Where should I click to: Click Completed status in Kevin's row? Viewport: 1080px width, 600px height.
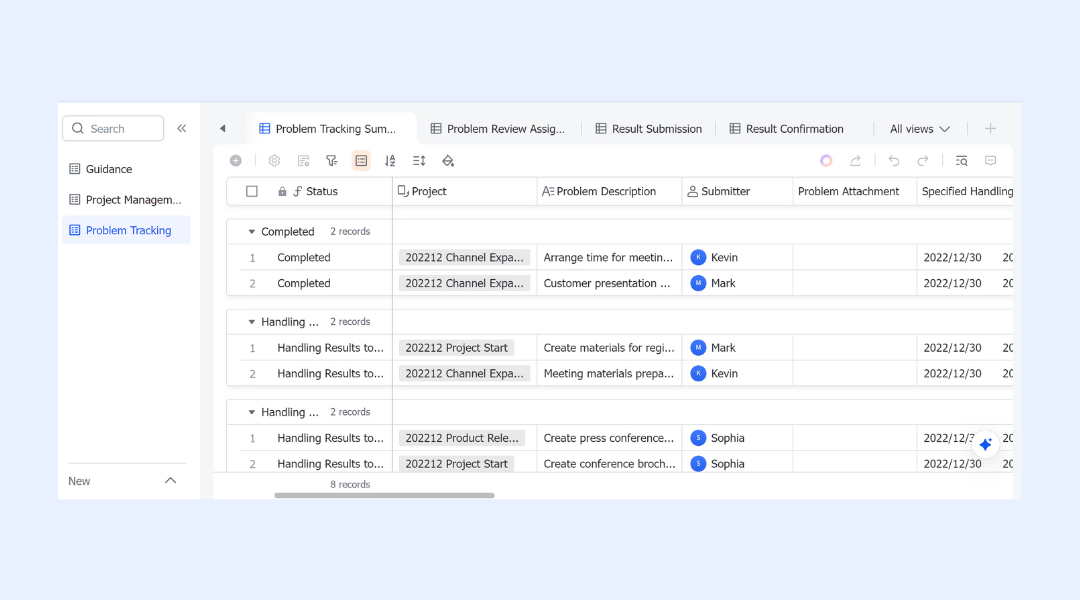coord(304,257)
